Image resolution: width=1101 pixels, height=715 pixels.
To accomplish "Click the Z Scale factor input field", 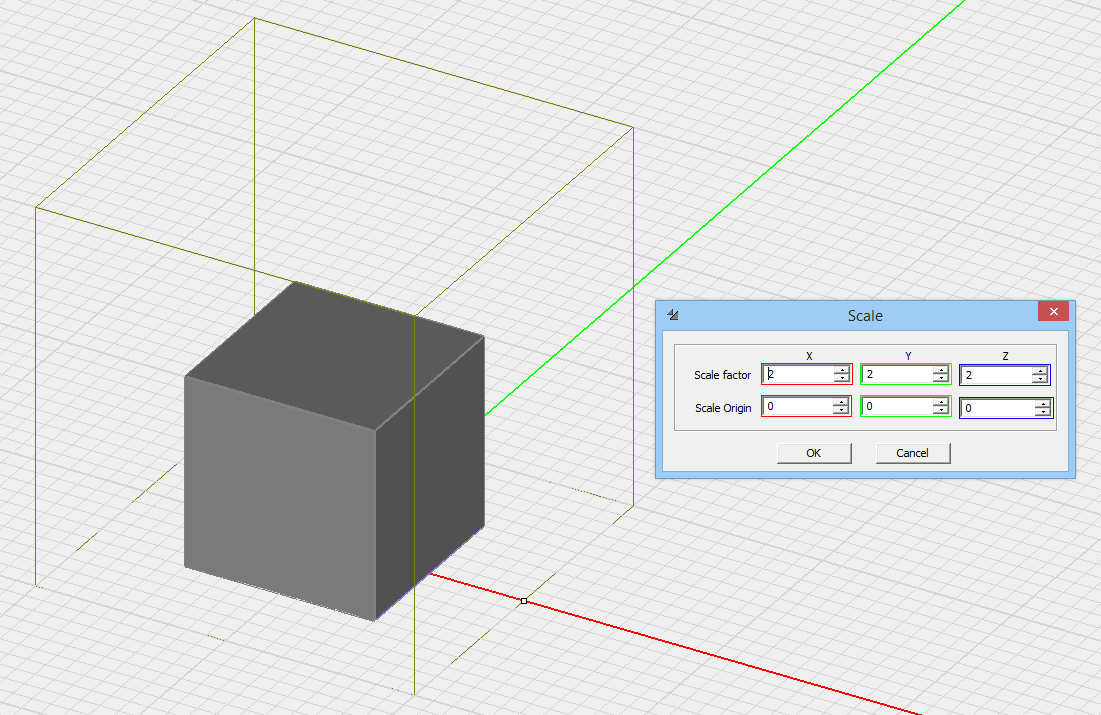I will [996, 376].
